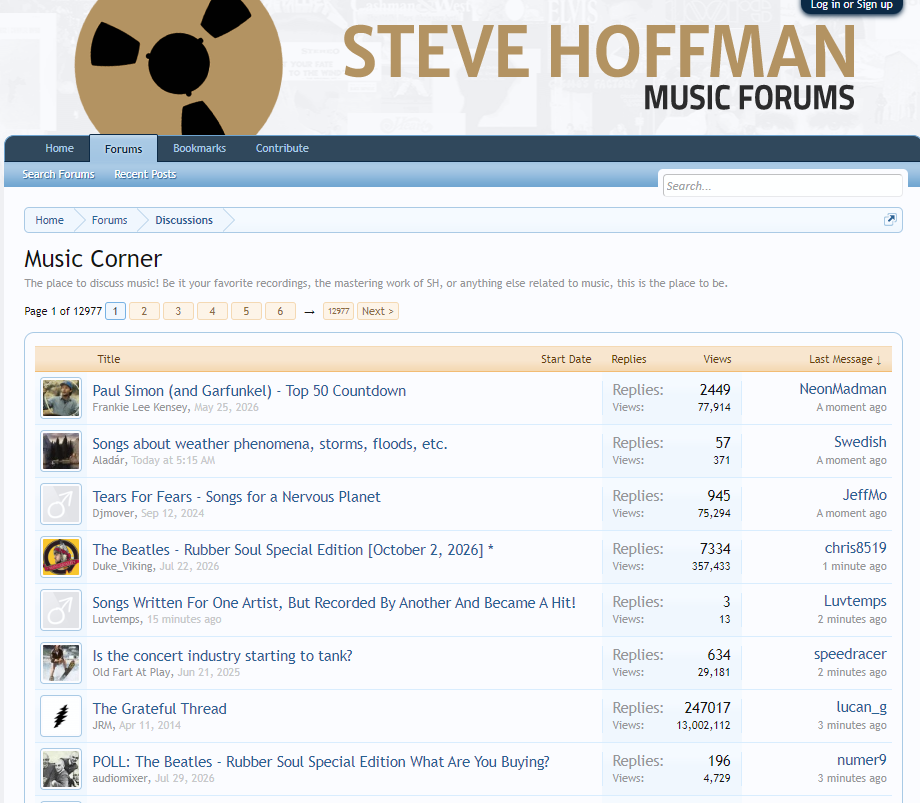Open Frankie Lee Kensey's avatar thumbnail
This screenshot has height=803, width=920.
click(x=61, y=398)
